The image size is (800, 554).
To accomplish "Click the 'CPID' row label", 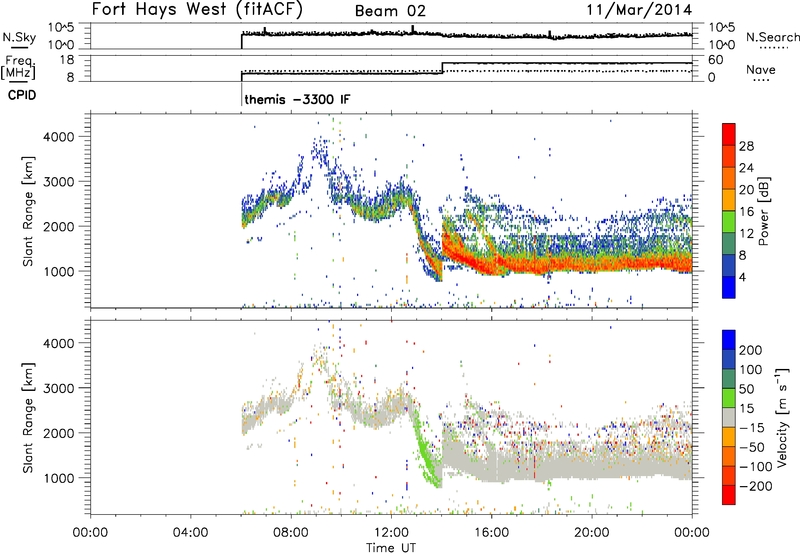I will click(22, 95).
